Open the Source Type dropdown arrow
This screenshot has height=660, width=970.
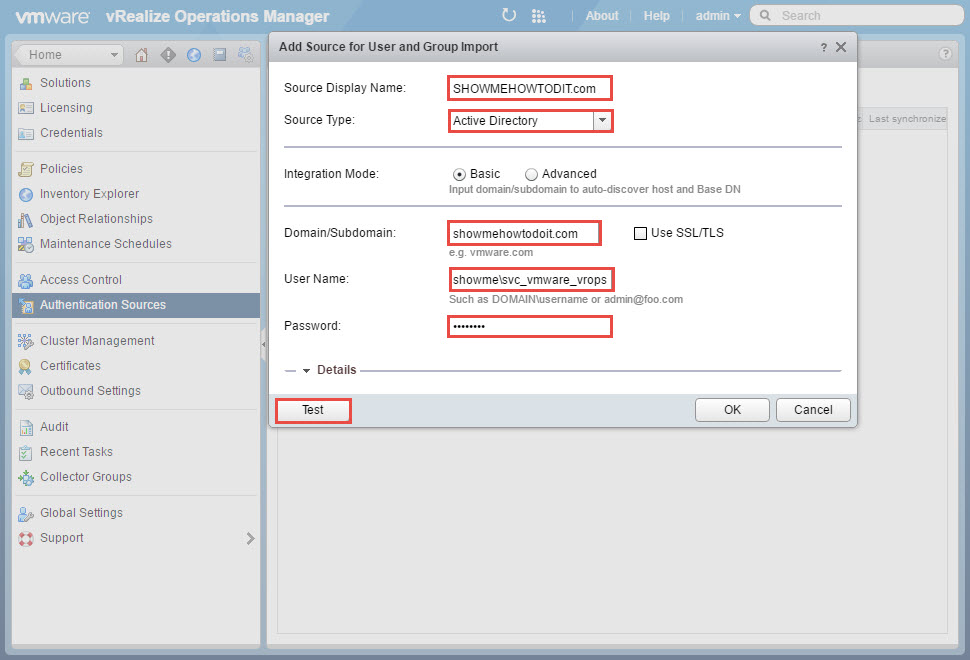[x=602, y=121]
